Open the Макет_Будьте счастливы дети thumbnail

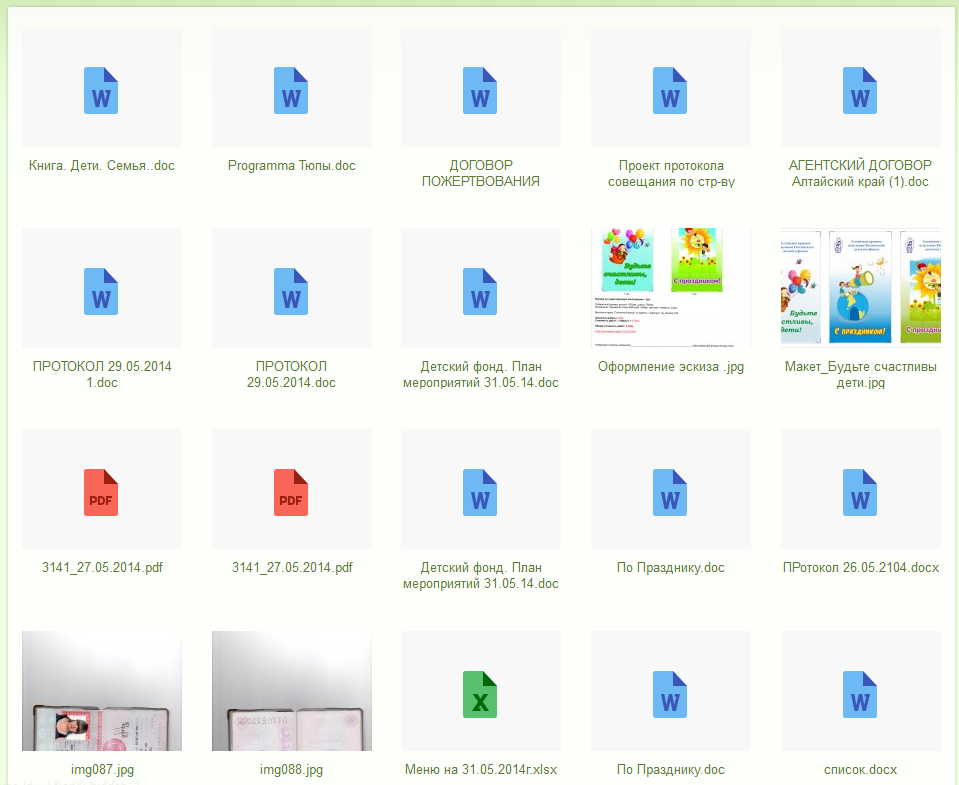[861, 288]
